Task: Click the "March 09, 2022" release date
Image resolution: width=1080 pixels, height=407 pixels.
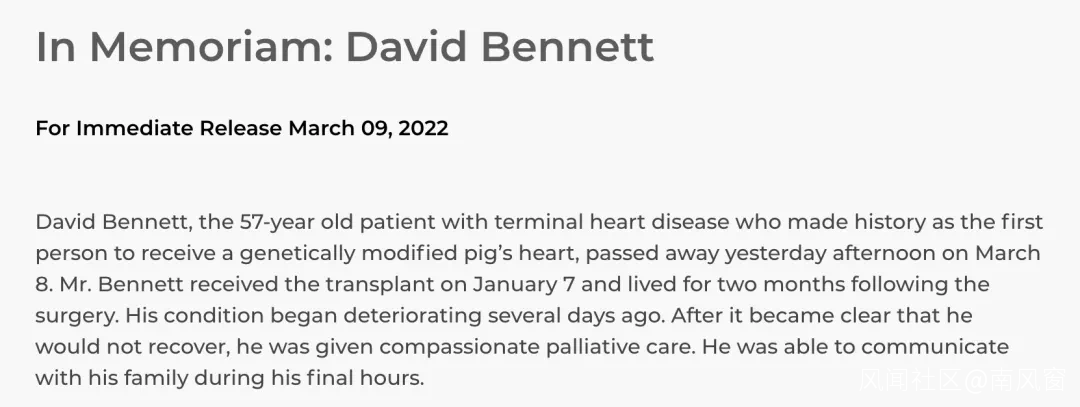Action: [368, 129]
